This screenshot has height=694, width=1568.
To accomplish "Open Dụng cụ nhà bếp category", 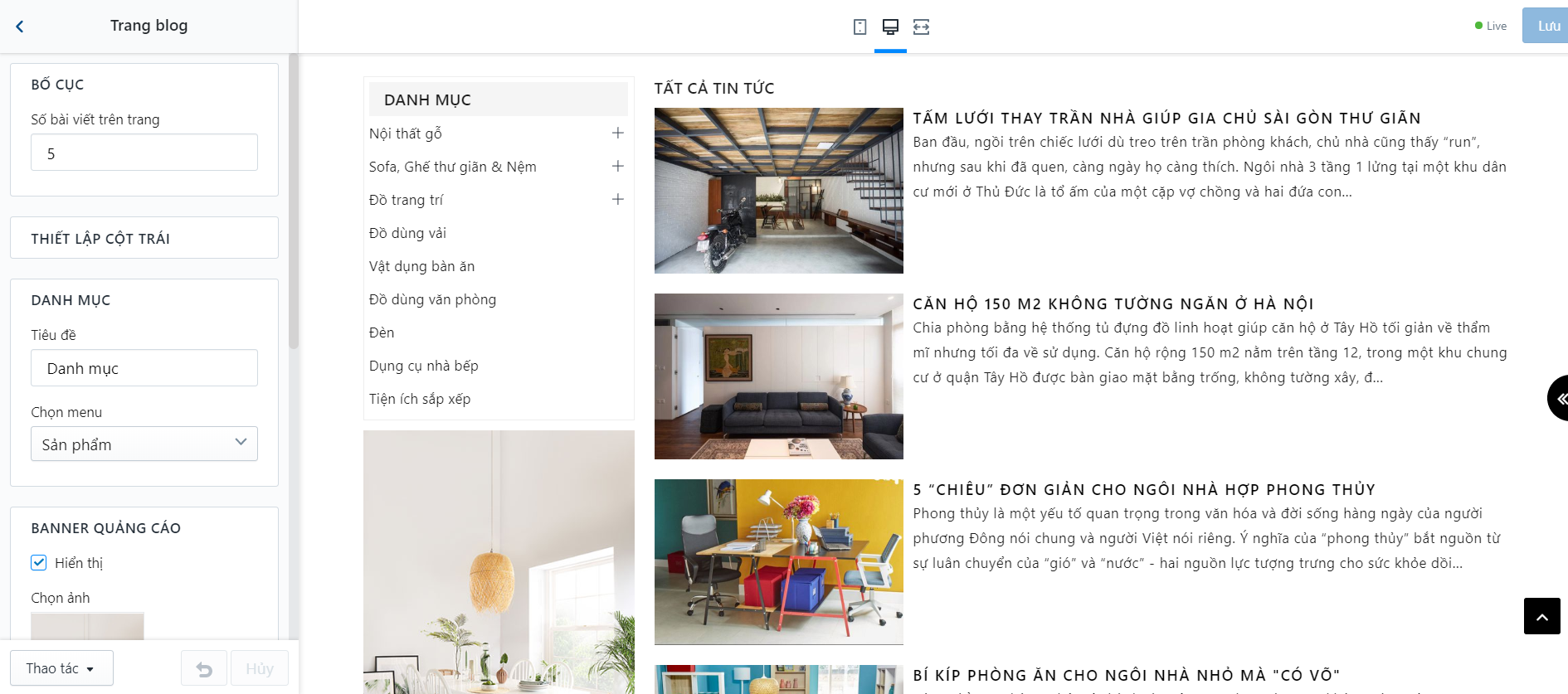I will [423, 366].
